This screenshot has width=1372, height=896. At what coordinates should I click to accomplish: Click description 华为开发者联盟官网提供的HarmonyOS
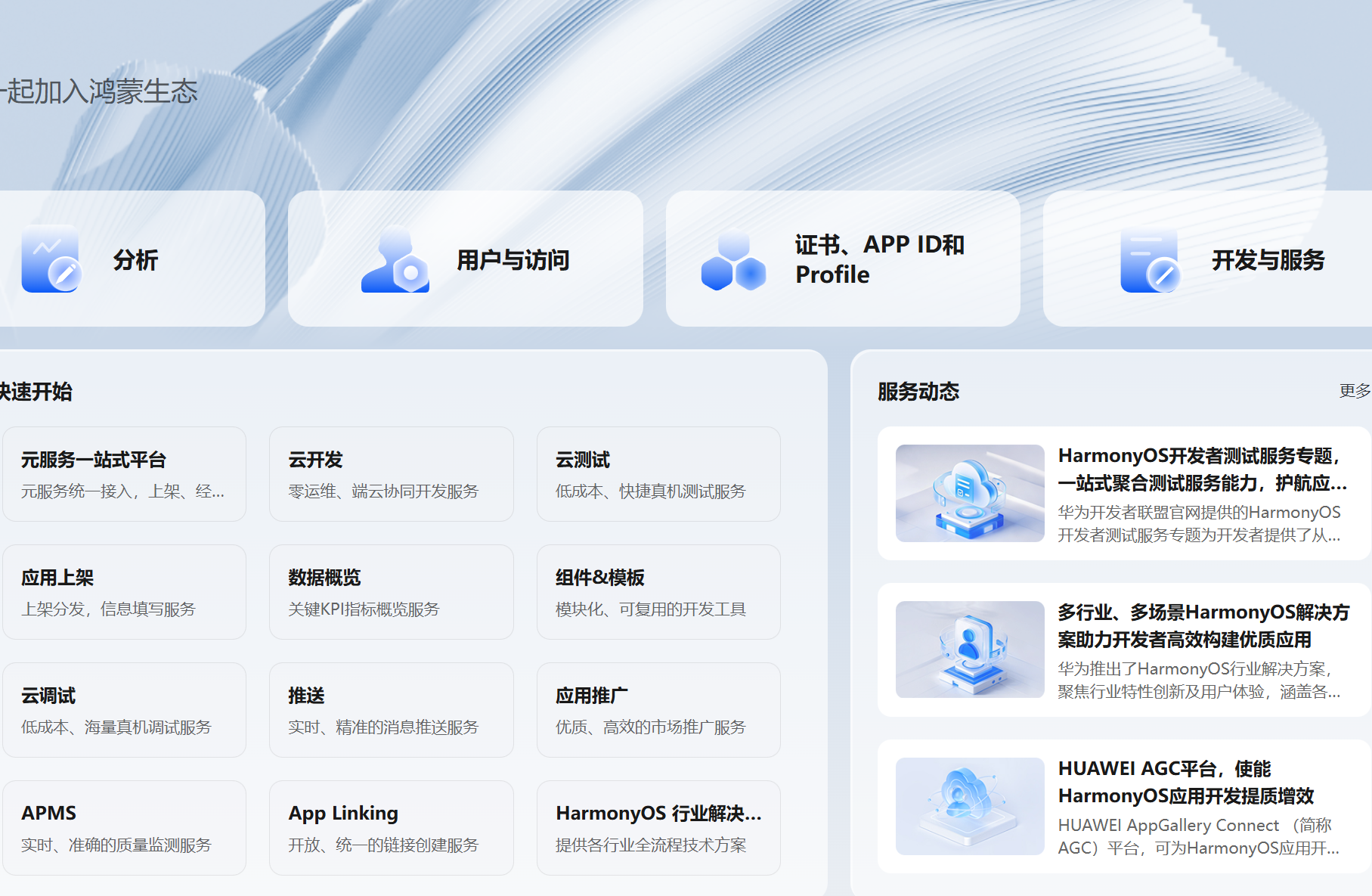coord(1199,524)
